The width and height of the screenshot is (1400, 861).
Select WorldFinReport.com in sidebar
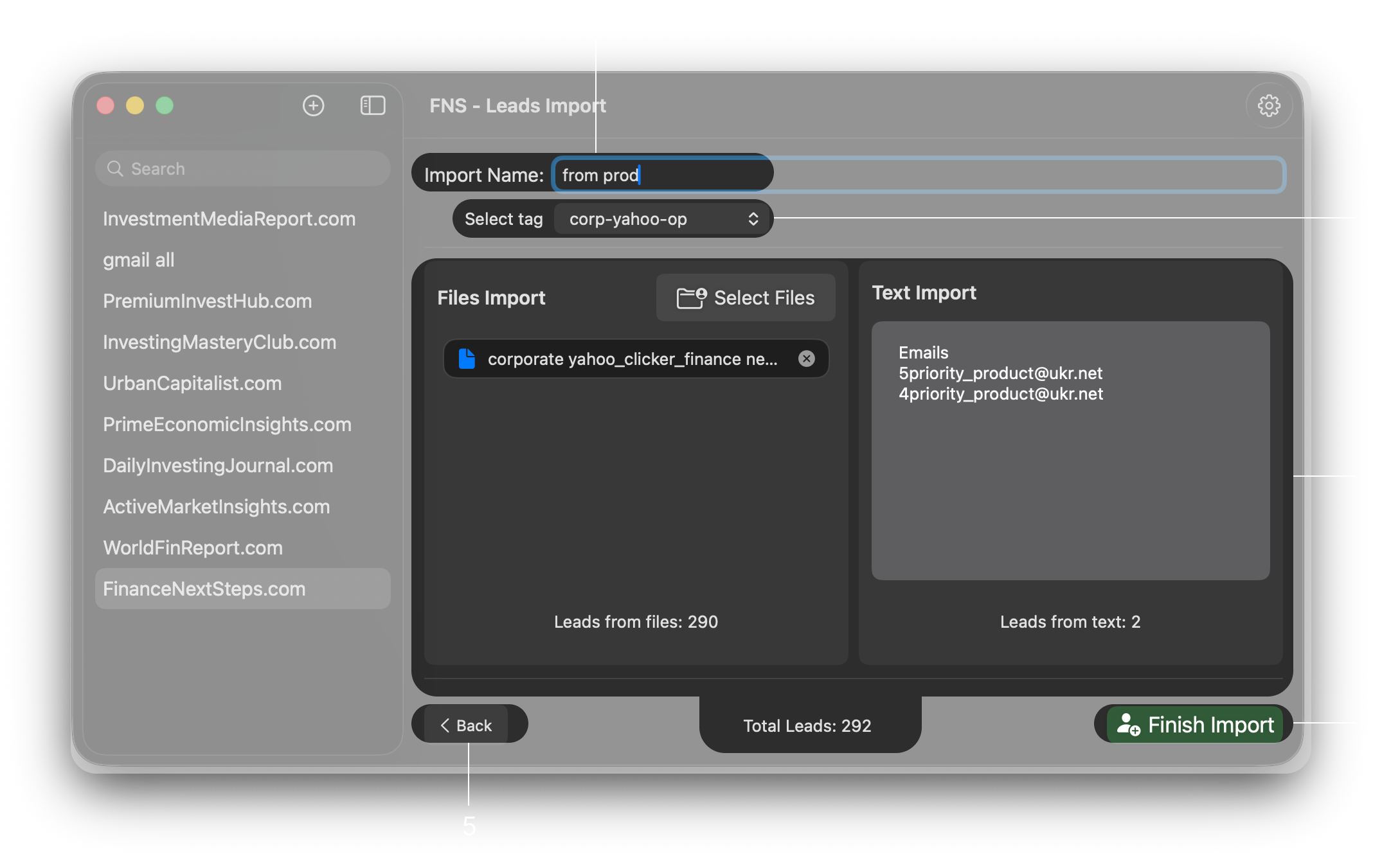(193, 548)
